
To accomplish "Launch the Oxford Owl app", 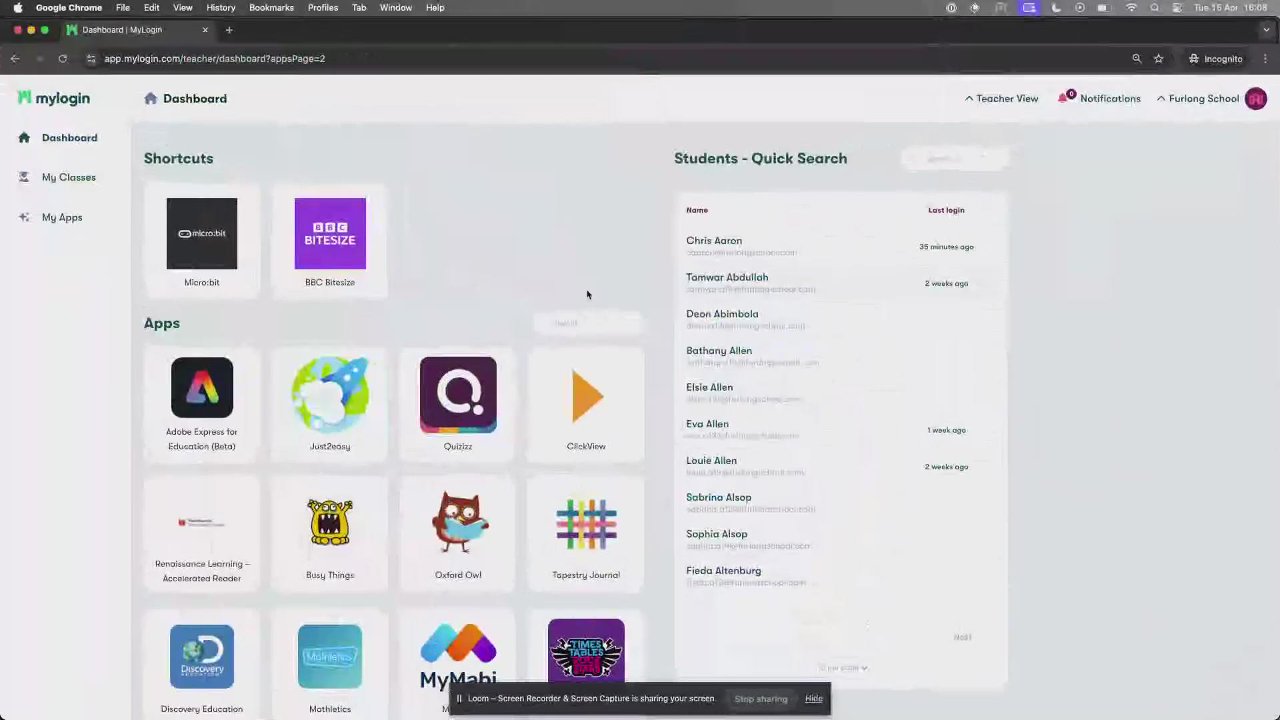I will pos(458,535).
